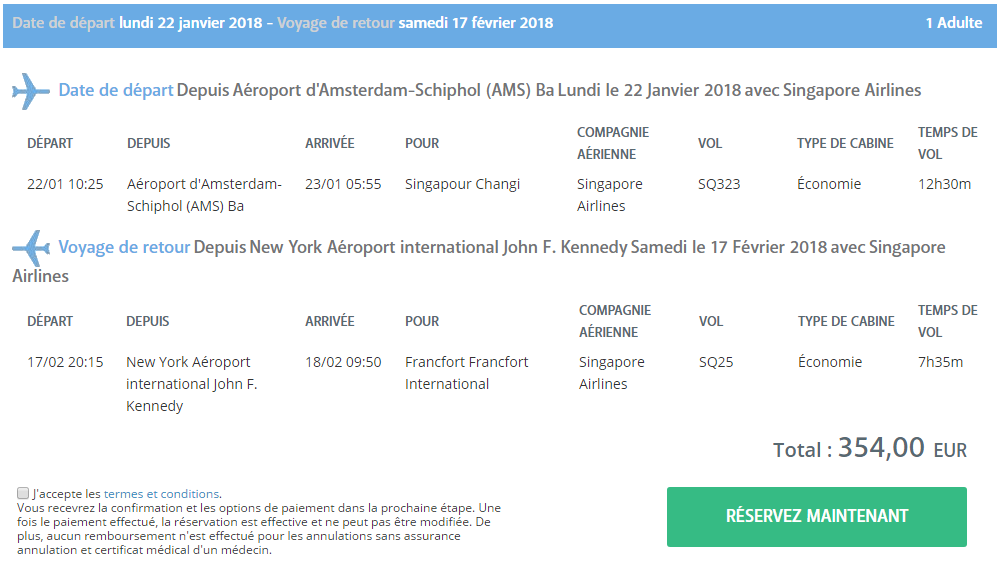Click the RÉSERVEZ MAINTENANT button
This screenshot has width=1003, height=567.
pos(816,516)
